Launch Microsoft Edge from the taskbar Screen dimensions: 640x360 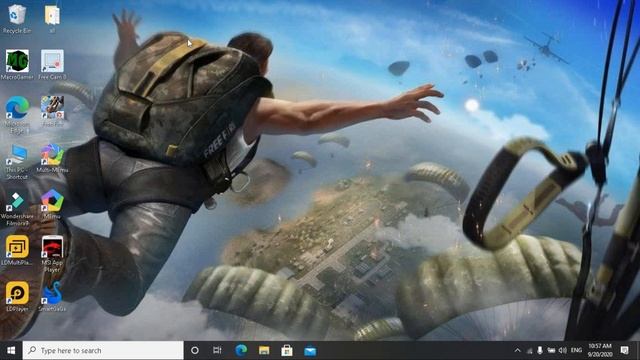(241, 351)
